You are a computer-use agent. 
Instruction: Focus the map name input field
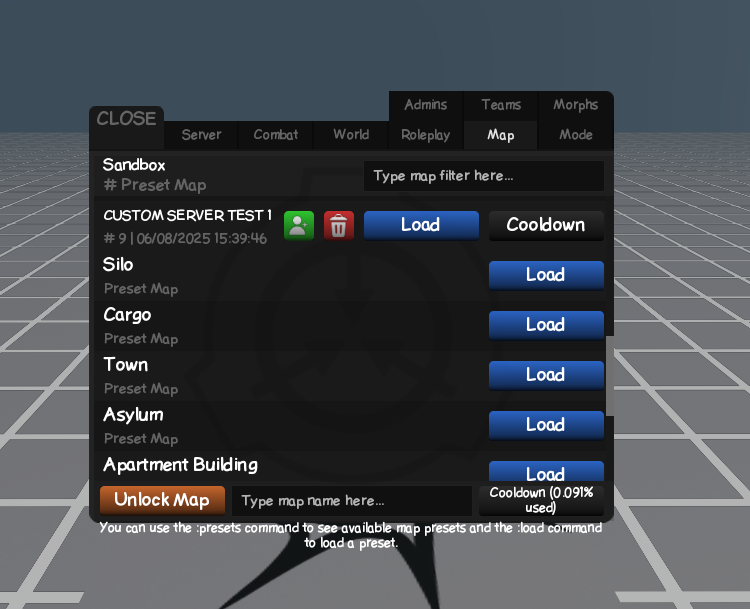[x=352, y=501]
